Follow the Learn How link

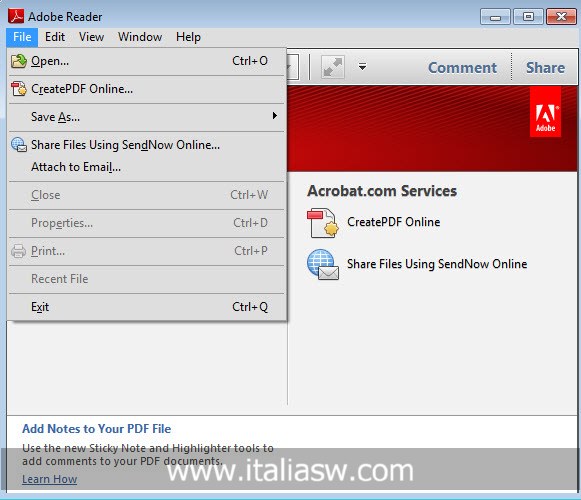pyautogui.click(x=50, y=479)
